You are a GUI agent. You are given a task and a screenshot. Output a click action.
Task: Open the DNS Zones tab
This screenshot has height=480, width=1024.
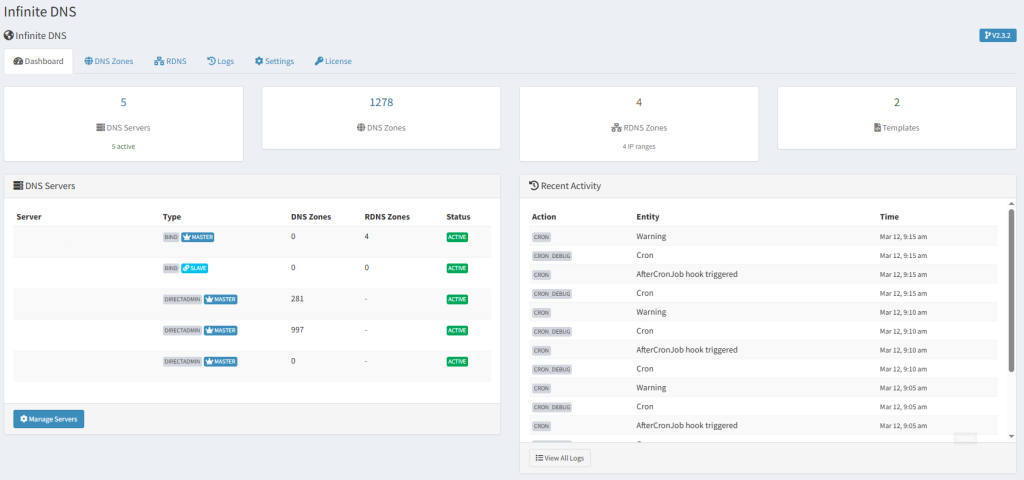(x=108, y=61)
